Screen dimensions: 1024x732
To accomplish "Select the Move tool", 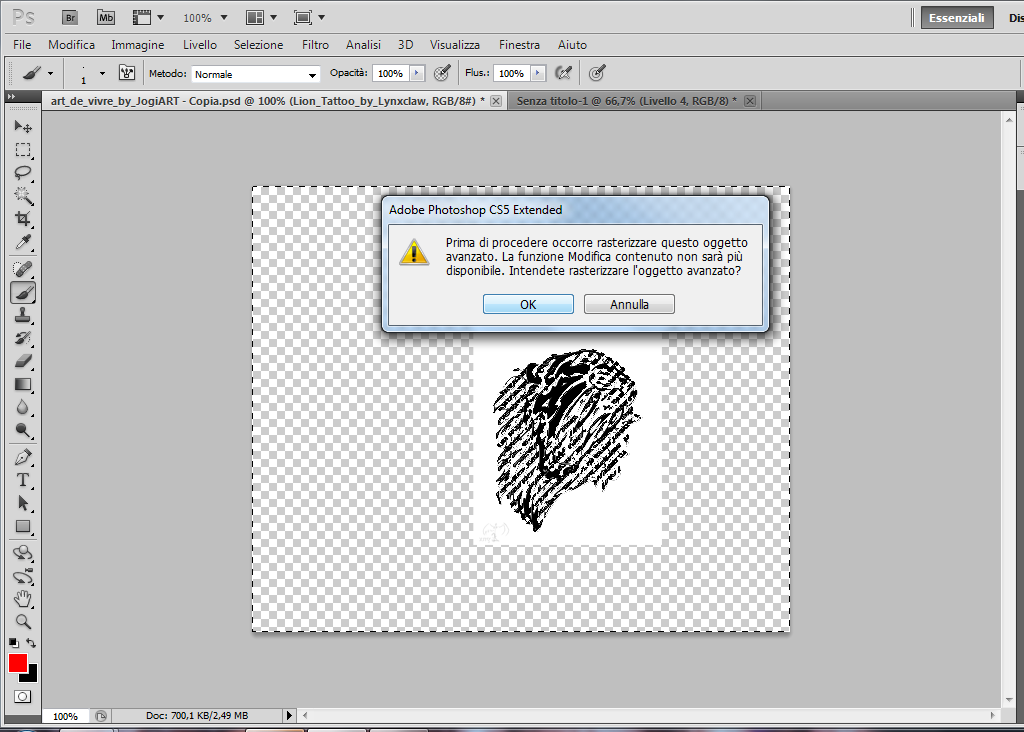I will coord(23,127).
